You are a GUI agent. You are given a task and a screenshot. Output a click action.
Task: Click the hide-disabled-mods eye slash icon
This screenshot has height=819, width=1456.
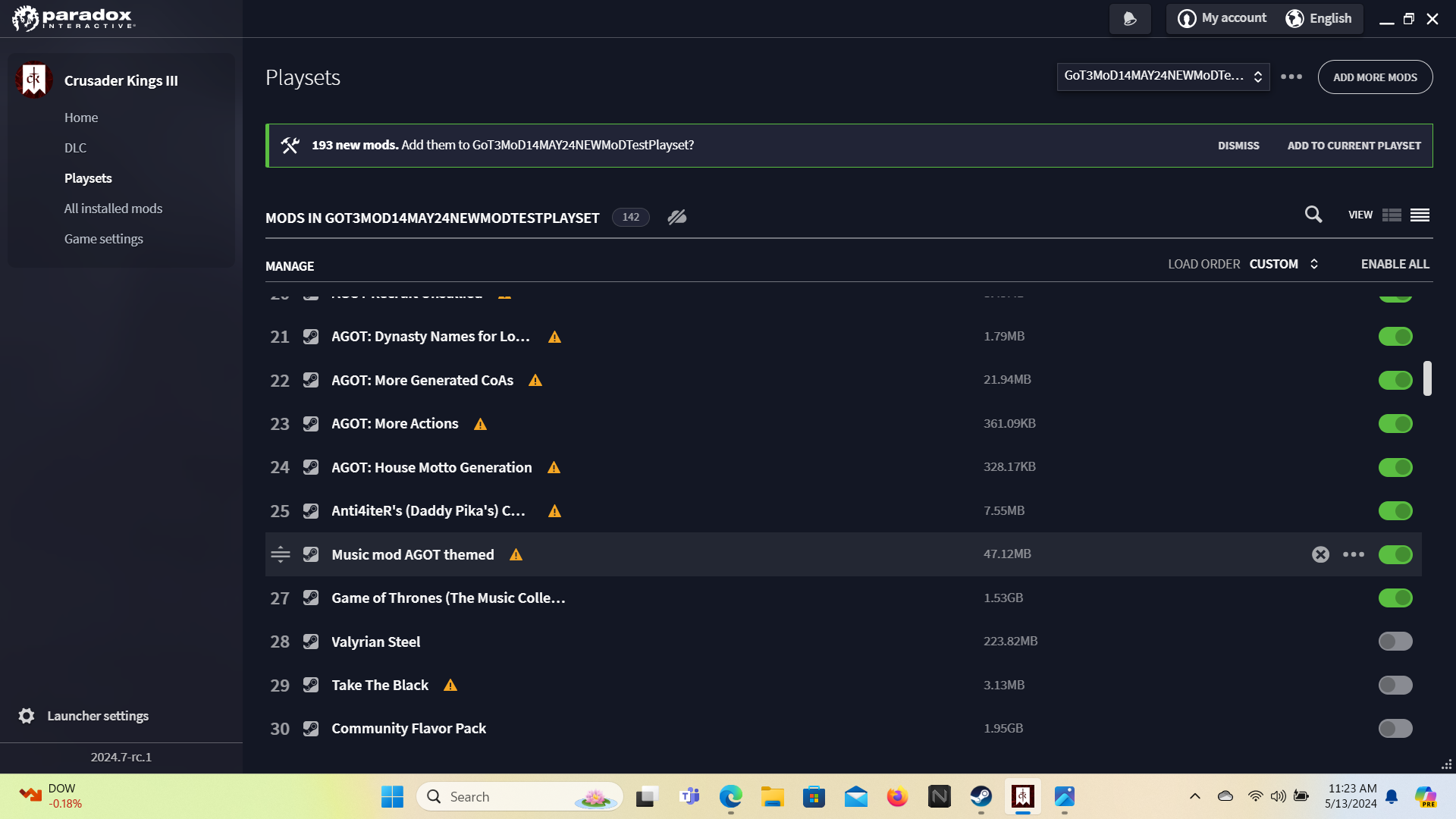coord(677,218)
